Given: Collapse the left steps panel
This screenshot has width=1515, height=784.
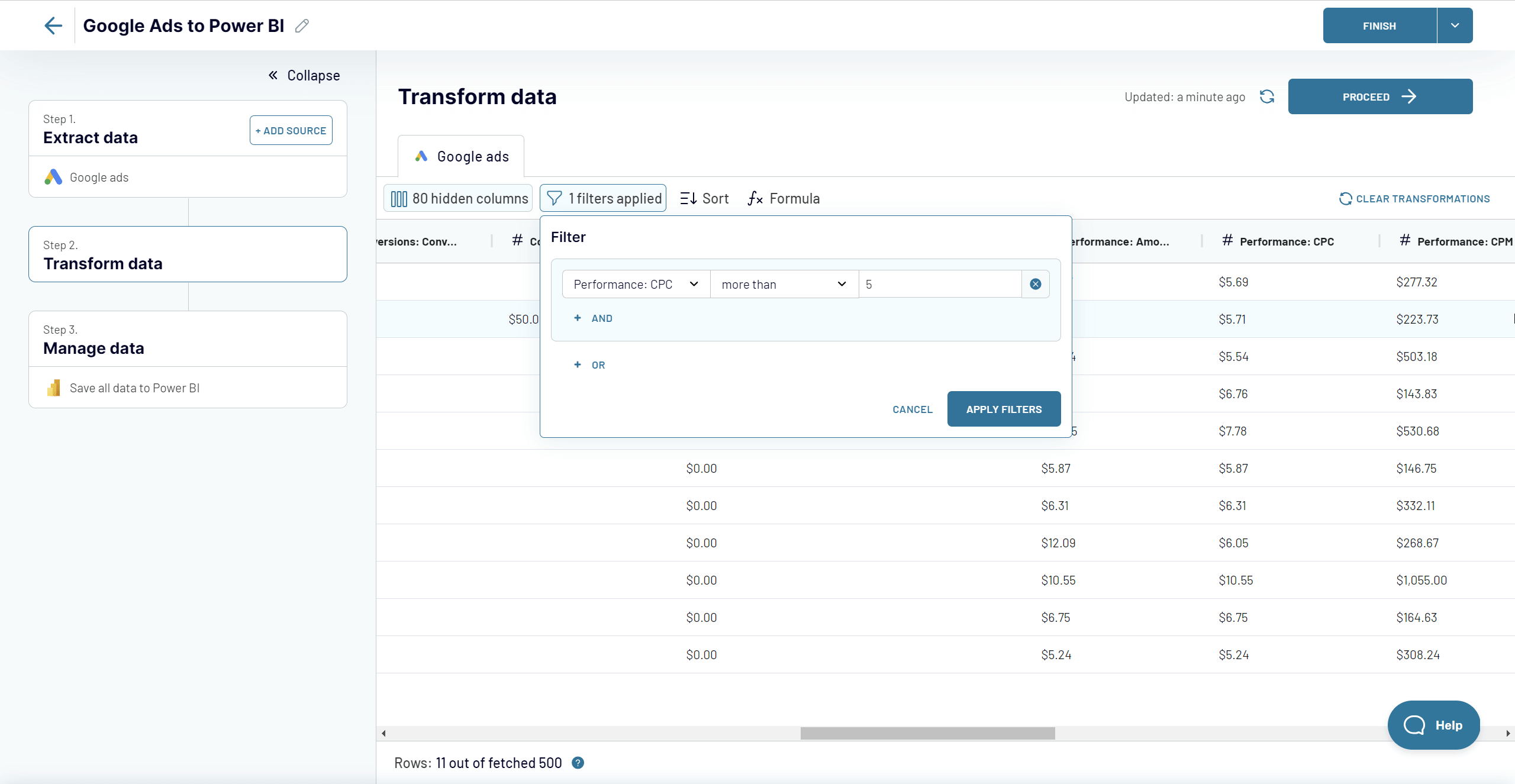Looking at the screenshot, I should (x=304, y=75).
